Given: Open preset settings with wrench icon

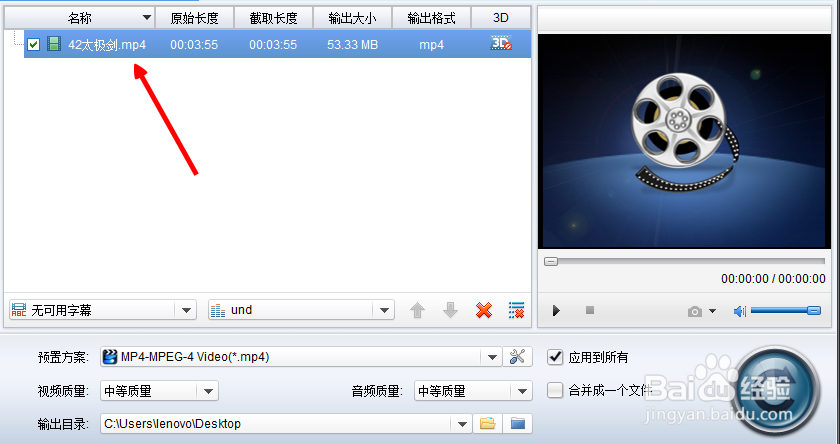Looking at the screenshot, I should (518, 357).
